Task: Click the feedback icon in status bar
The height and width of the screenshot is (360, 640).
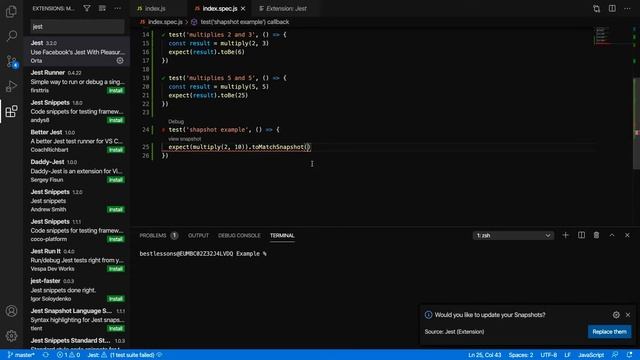Action: (x=615, y=355)
